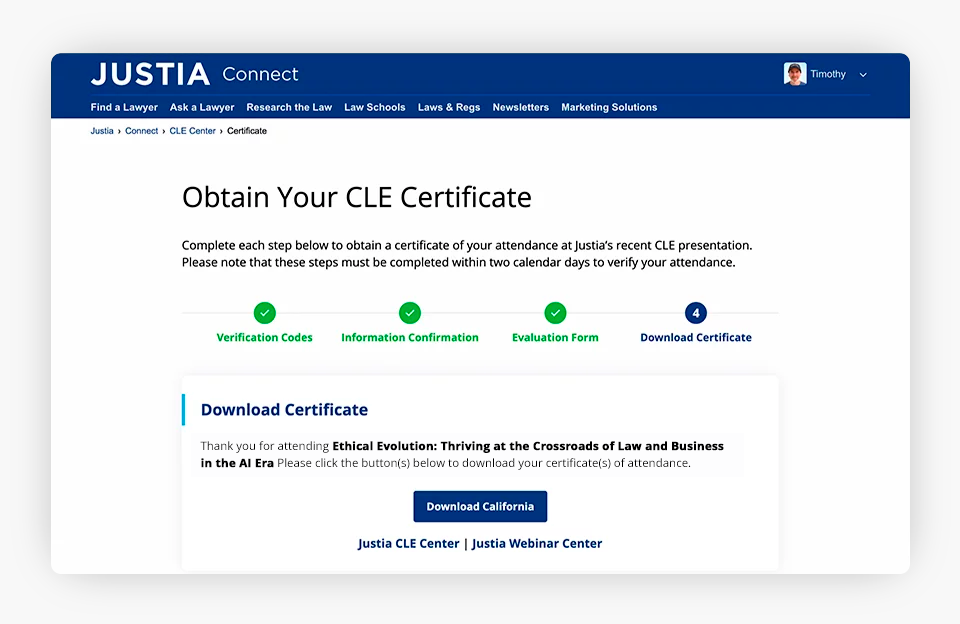Open Marketing Solutions menu item
This screenshot has height=624, width=960.
pyautogui.click(x=609, y=107)
